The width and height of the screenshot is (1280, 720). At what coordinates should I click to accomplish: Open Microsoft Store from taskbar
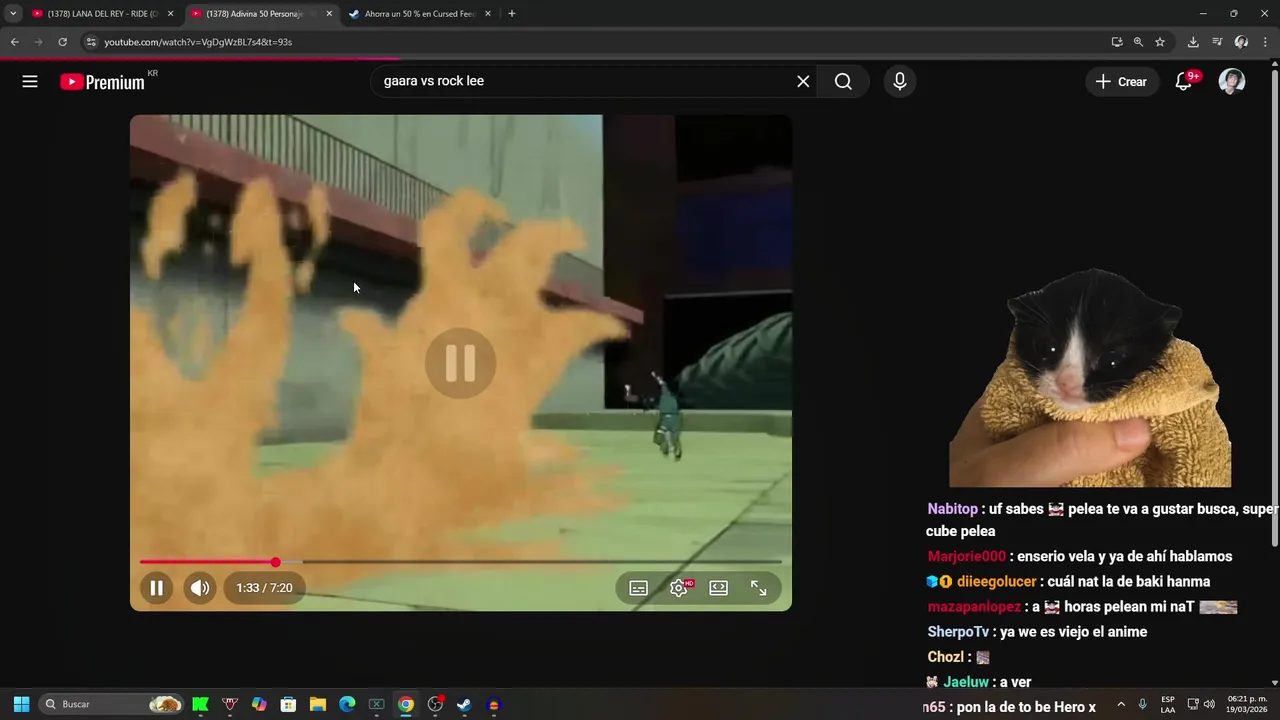click(x=288, y=704)
